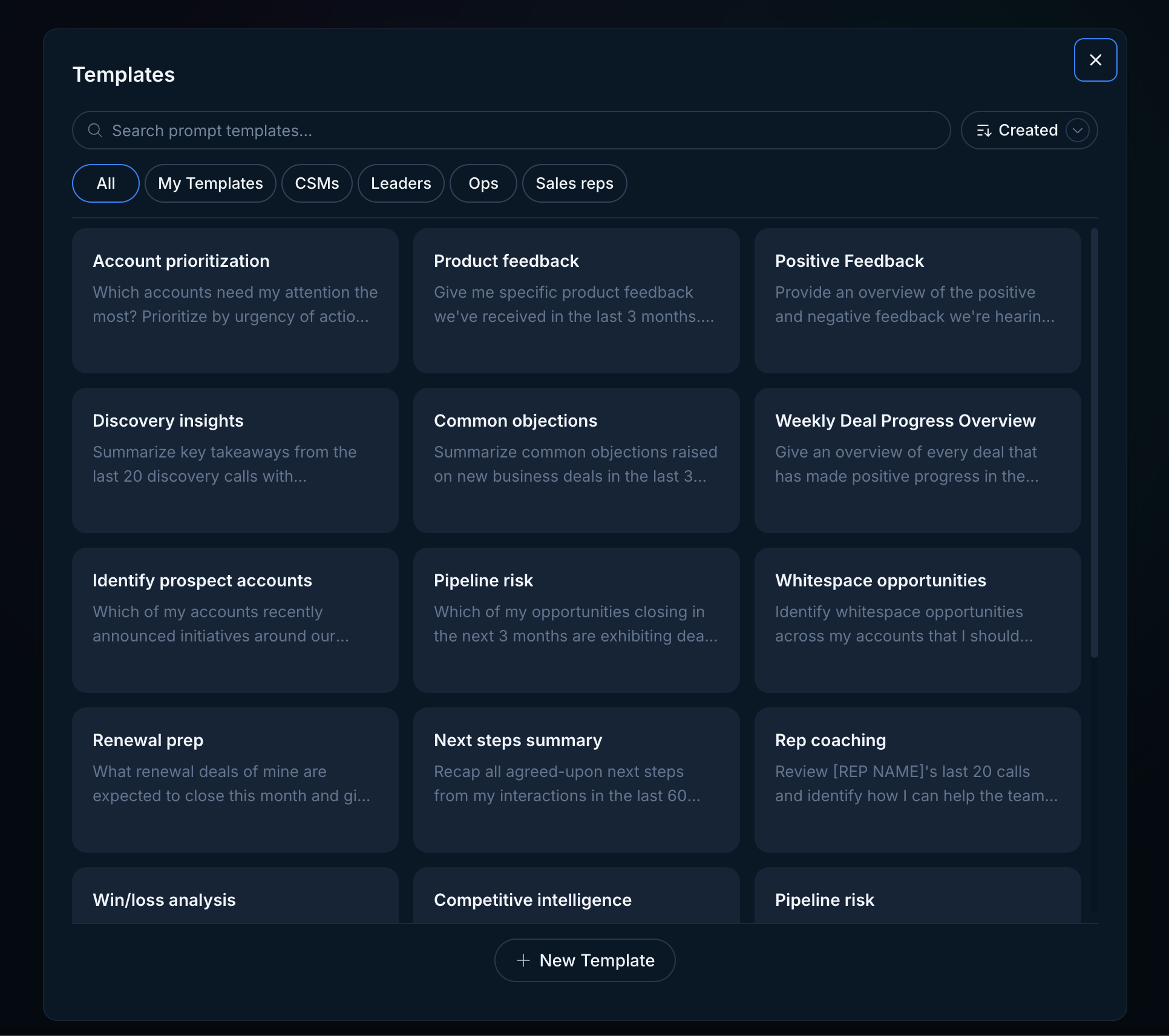The image size is (1169, 1036).
Task: Click the template list vertical scrollbar
Action: click(x=1094, y=442)
